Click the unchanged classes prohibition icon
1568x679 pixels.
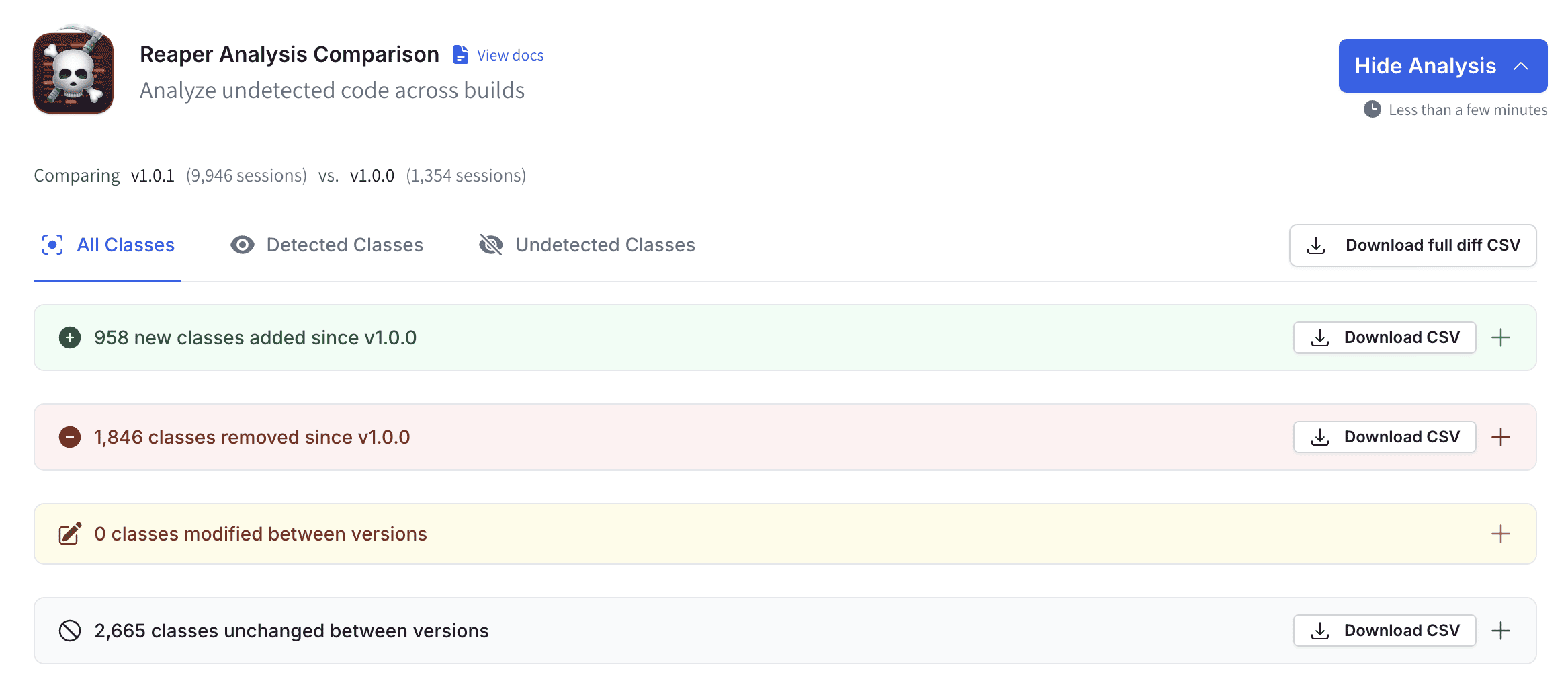coord(70,631)
